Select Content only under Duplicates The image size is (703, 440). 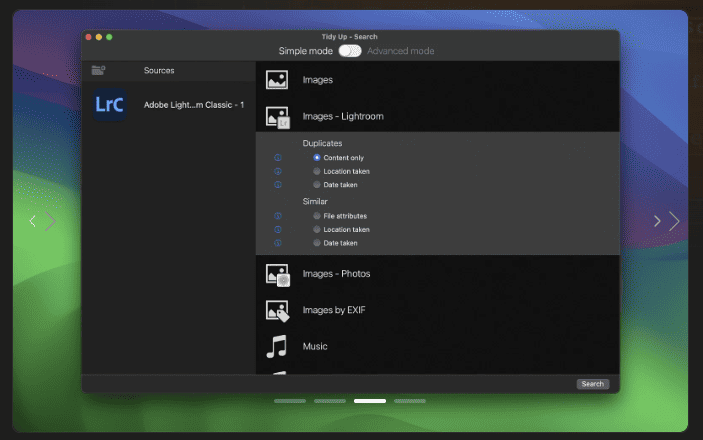click(x=317, y=157)
